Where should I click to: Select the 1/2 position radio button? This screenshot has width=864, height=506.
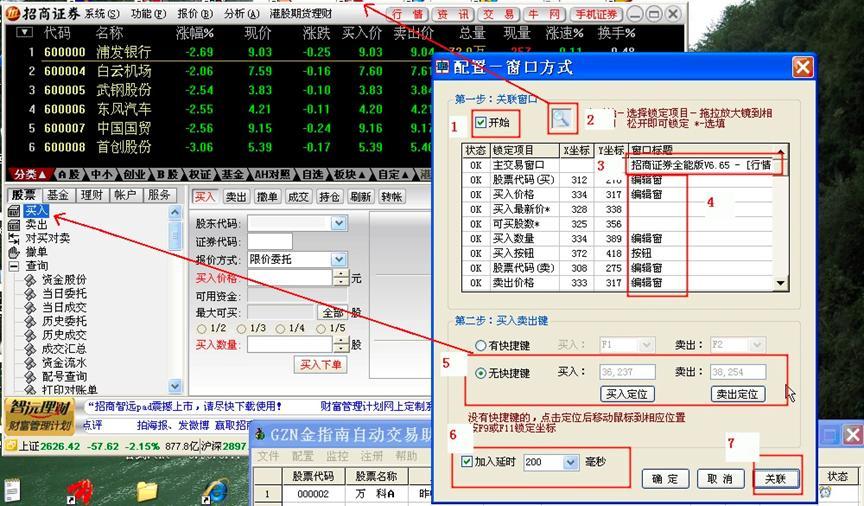coord(202,329)
